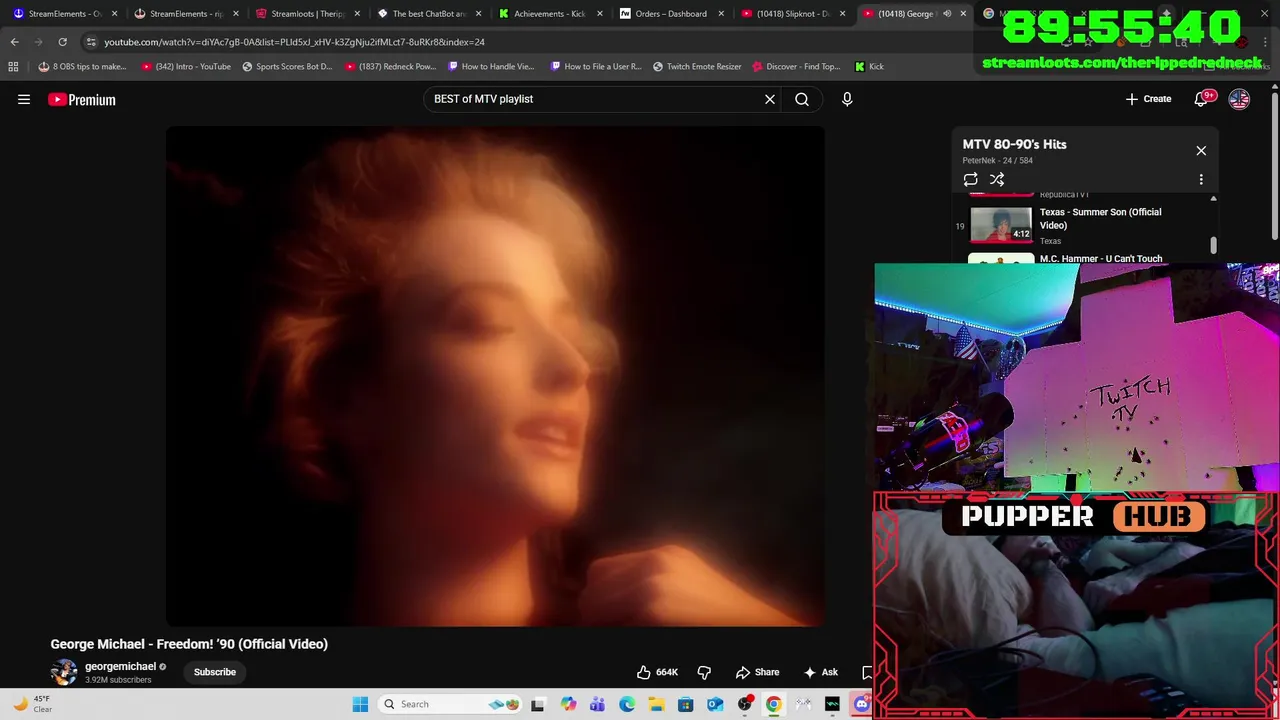Image resolution: width=1280 pixels, height=720 pixels.
Task: Open 'Twitch Emote Resizer' bookmark
Action: (697, 66)
